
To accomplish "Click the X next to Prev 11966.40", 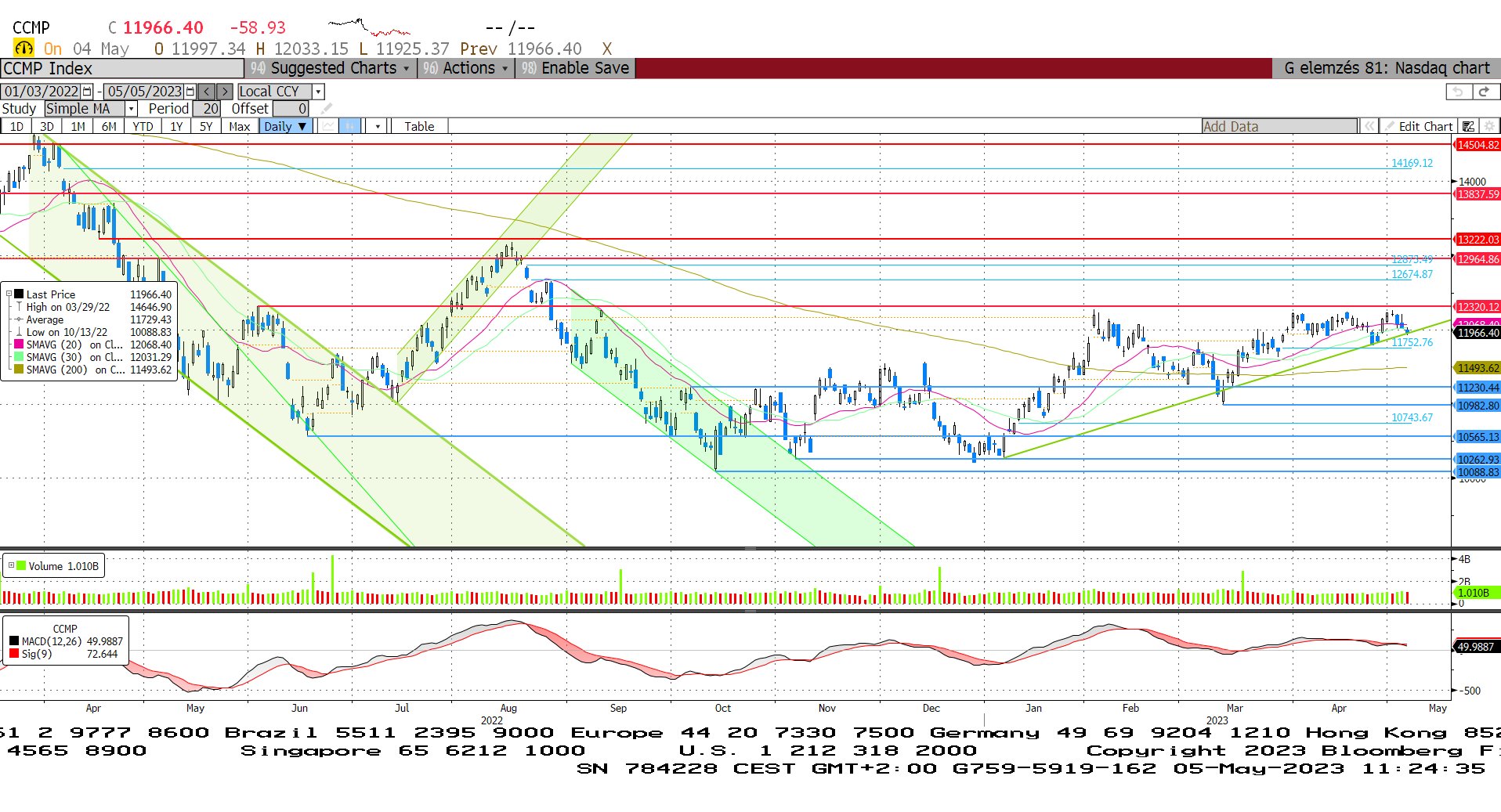I will click(606, 49).
